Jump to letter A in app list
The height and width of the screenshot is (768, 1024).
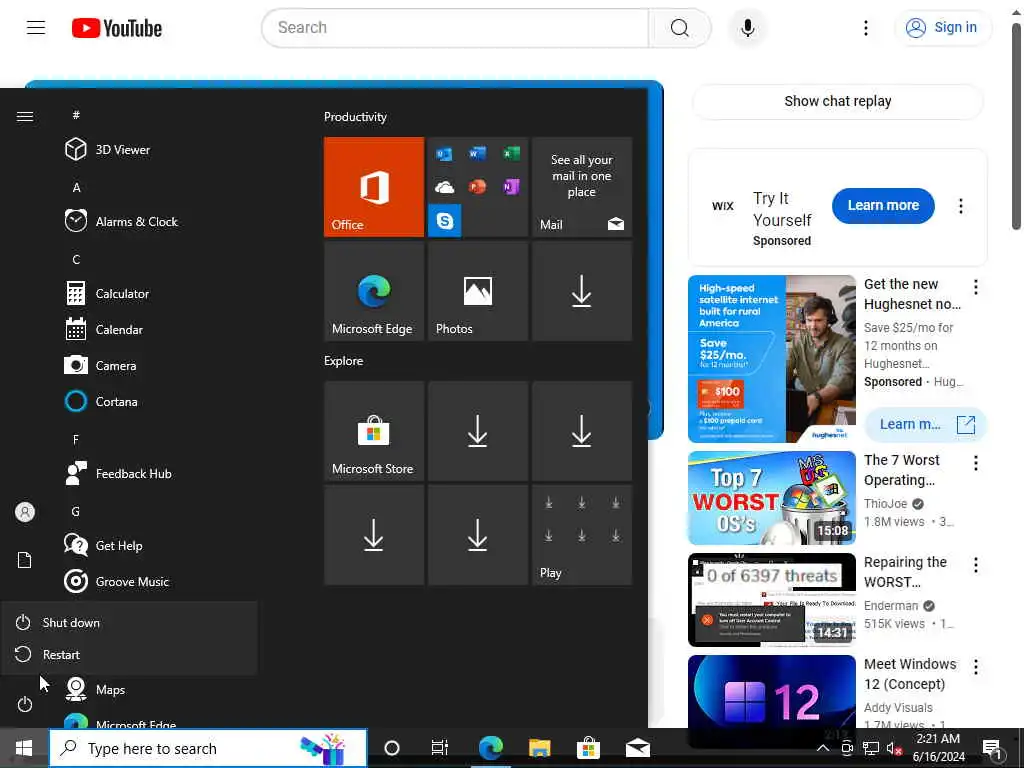tap(76, 187)
